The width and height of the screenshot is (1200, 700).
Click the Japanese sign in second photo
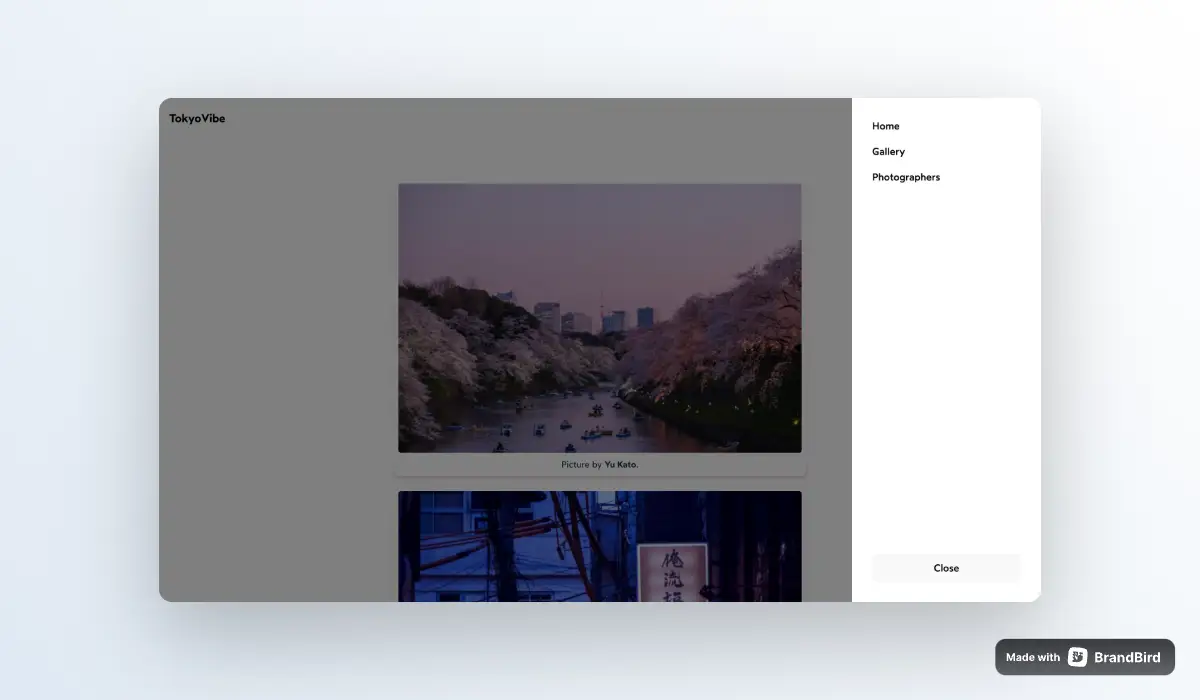[x=672, y=572]
